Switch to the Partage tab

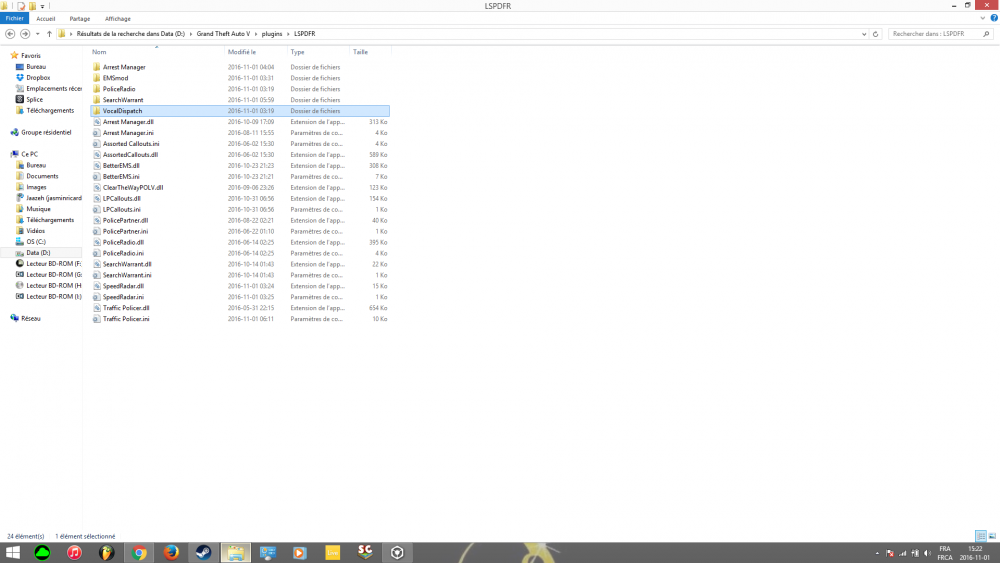pos(80,18)
